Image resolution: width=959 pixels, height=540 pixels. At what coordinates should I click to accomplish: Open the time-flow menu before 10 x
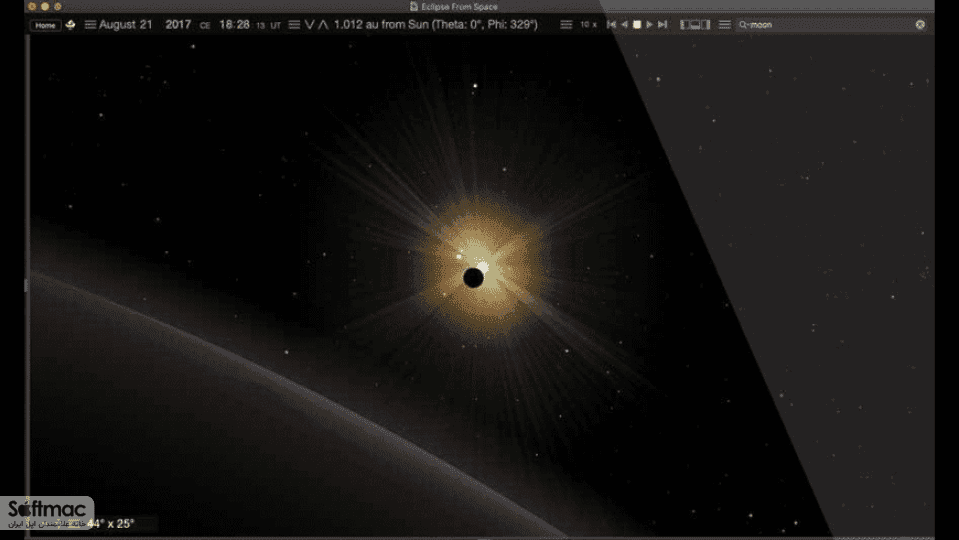pos(566,25)
